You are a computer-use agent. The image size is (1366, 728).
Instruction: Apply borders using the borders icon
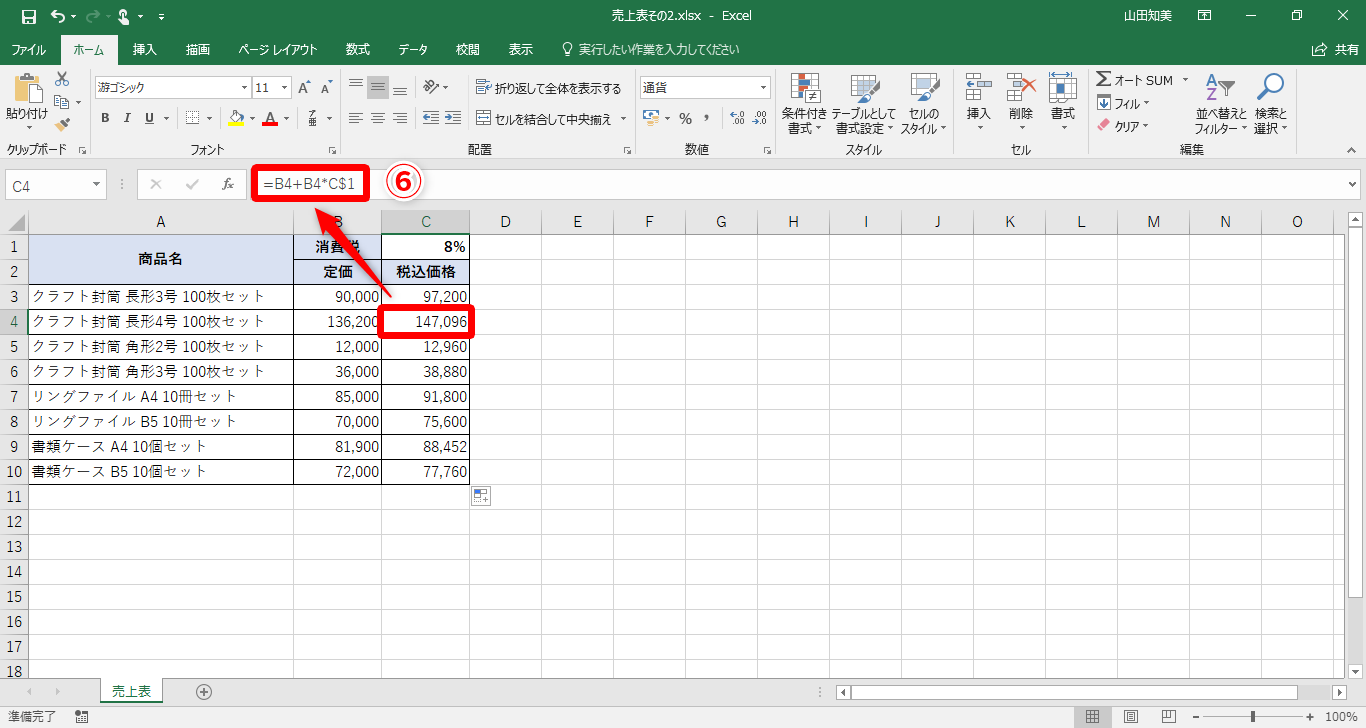(193, 118)
